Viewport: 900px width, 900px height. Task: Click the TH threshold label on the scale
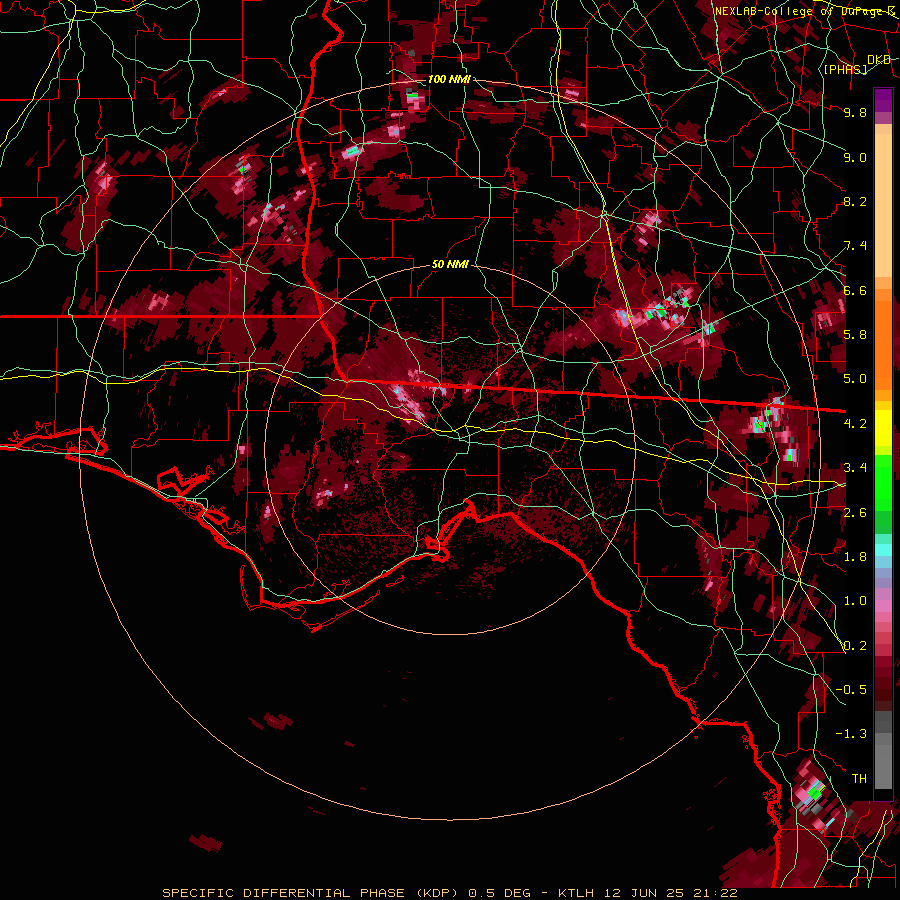(859, 779)
